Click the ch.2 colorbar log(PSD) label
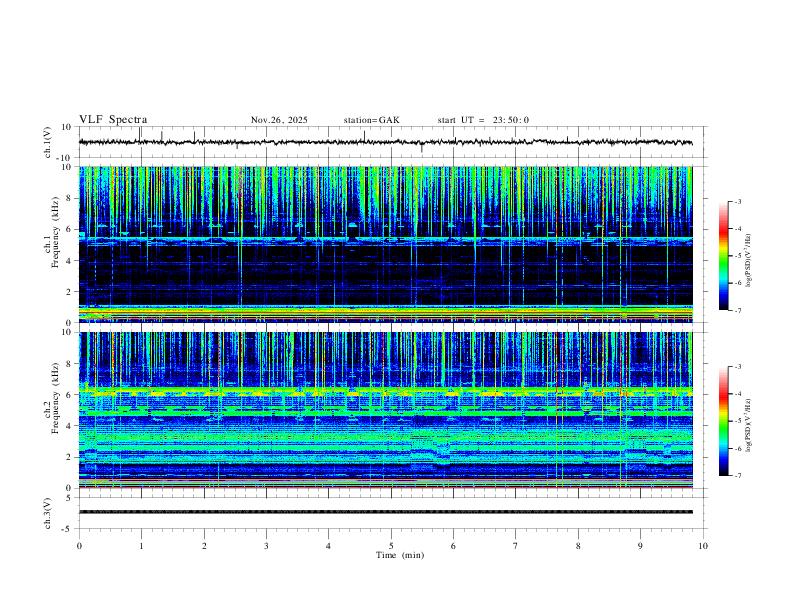The height and width of the screenshot is (612, 792). coord(749,426)
